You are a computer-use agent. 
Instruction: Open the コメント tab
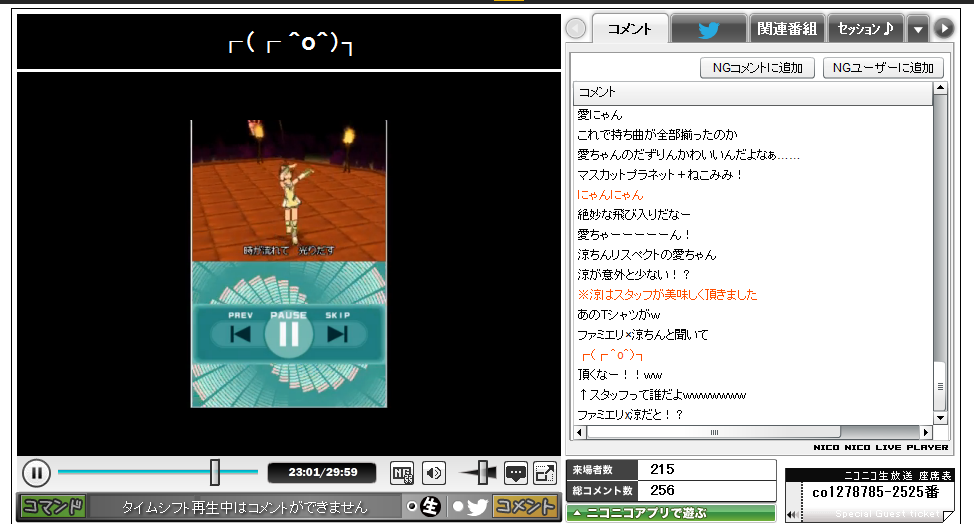629,29
